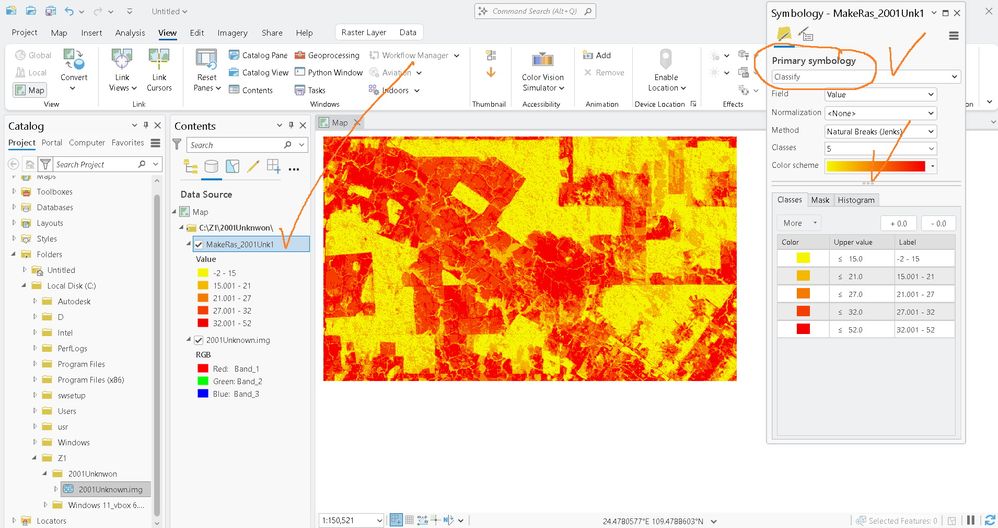Viewport: 998px width, 528px height.
Task: Select Program Files (x86) folder in Catalog
Action: [91, 380]
